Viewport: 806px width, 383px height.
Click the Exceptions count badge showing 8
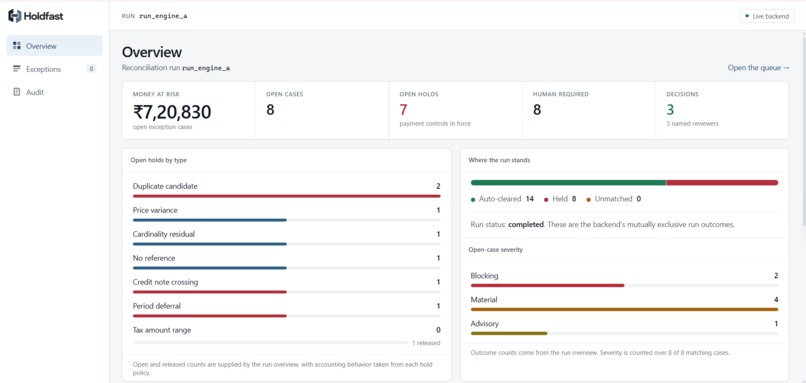click(x=91, y=69)
